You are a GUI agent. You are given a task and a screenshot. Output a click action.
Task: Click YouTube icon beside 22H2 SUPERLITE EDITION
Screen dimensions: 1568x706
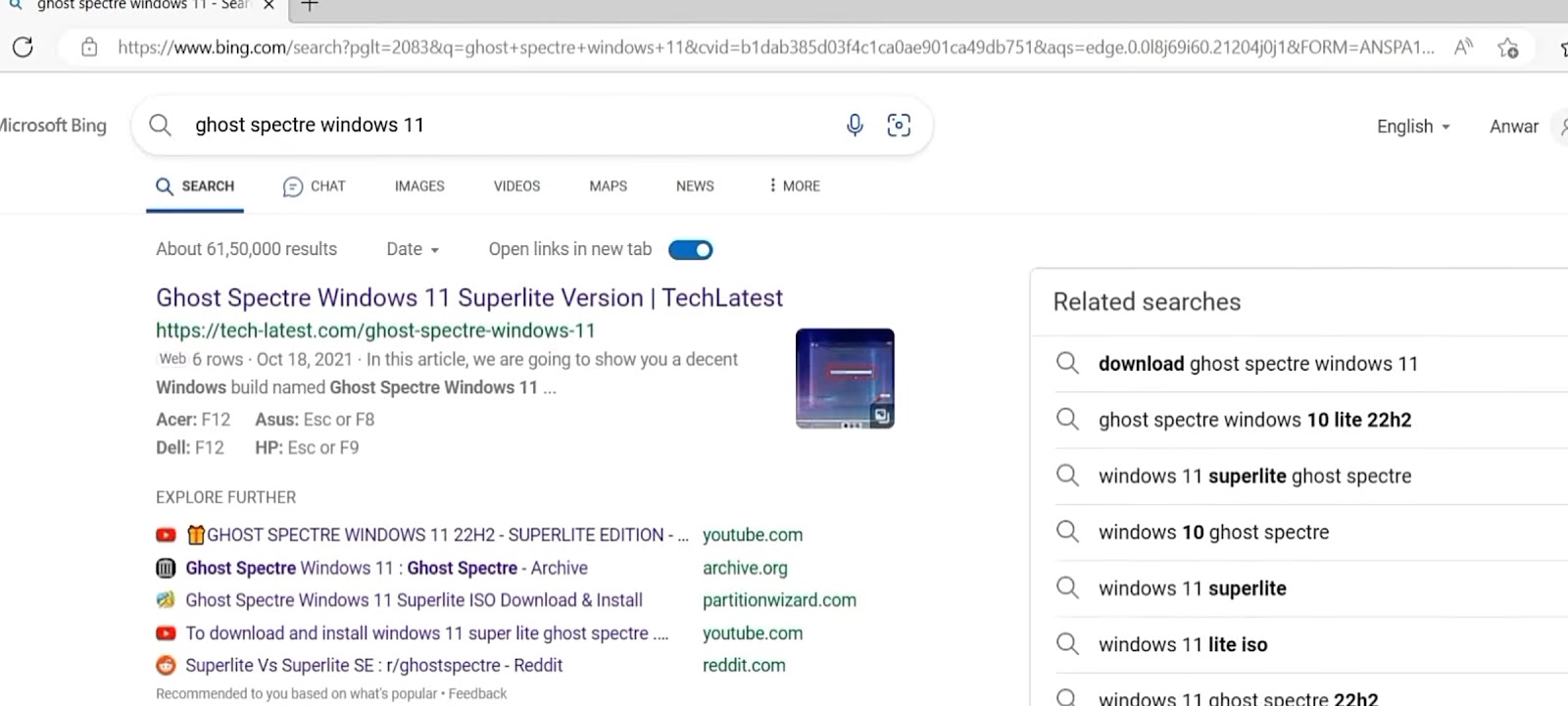pos(166,534)
